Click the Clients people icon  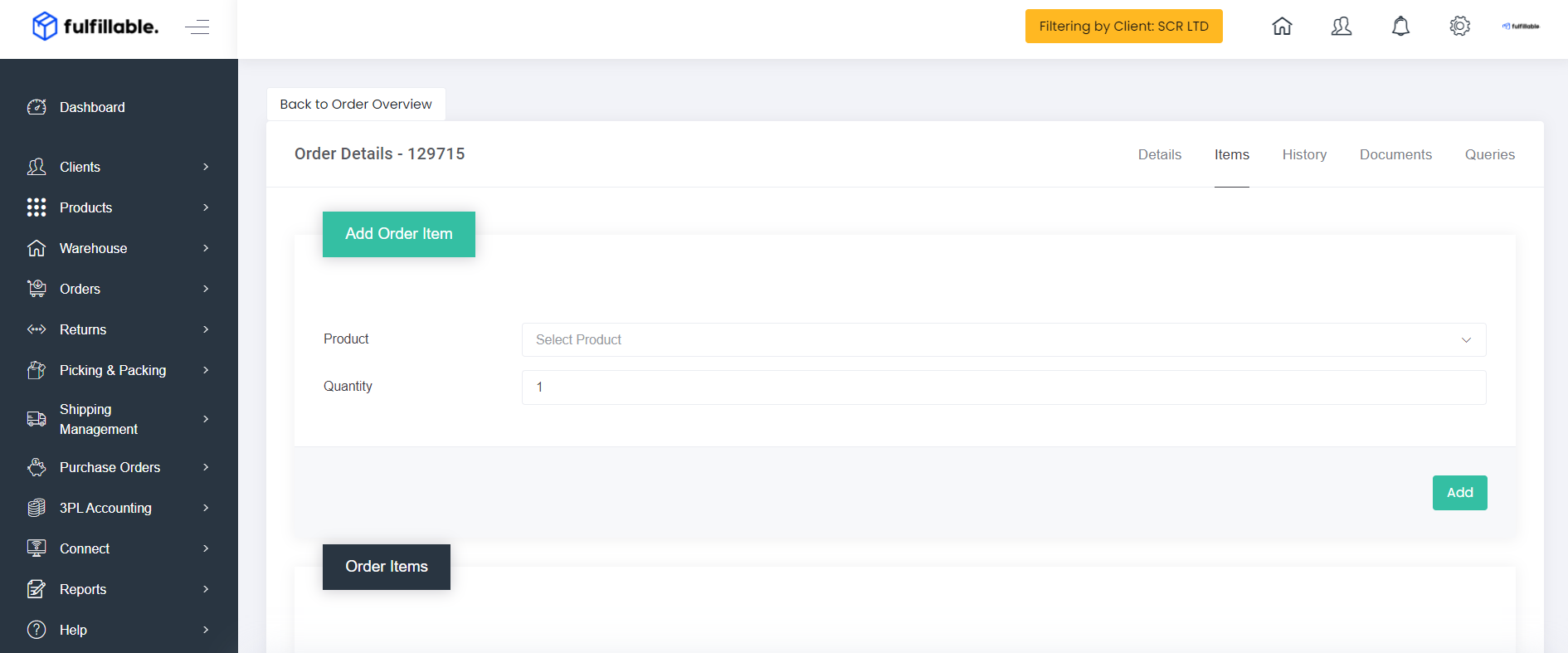click(x=37, y=167)
